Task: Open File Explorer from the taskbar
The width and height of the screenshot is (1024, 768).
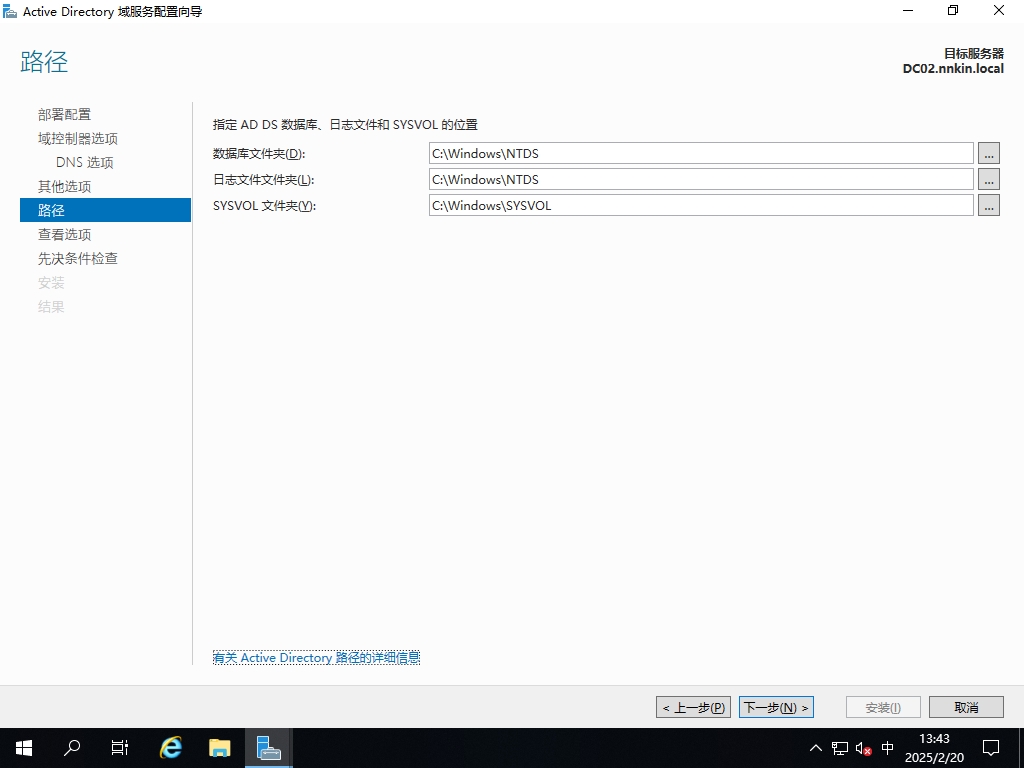Action: click(x=219, y=747)
